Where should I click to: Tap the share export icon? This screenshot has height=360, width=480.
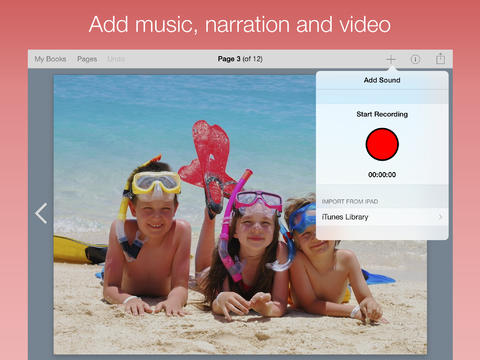pyautogui.click(x=440, y=58)
